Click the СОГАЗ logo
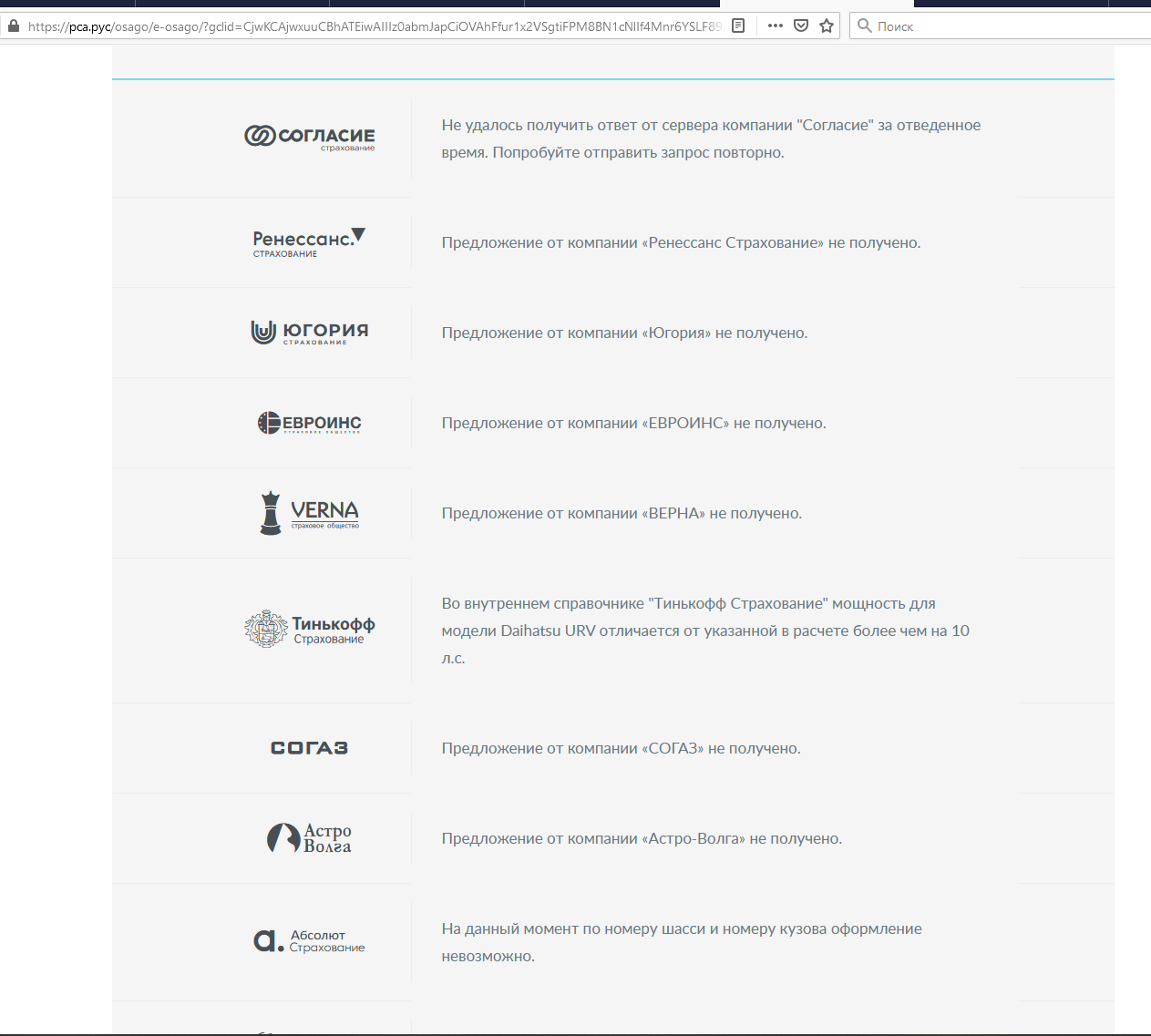Image resolution: width=1151 pixels, height=1036 pixels. tap(310, 748)
